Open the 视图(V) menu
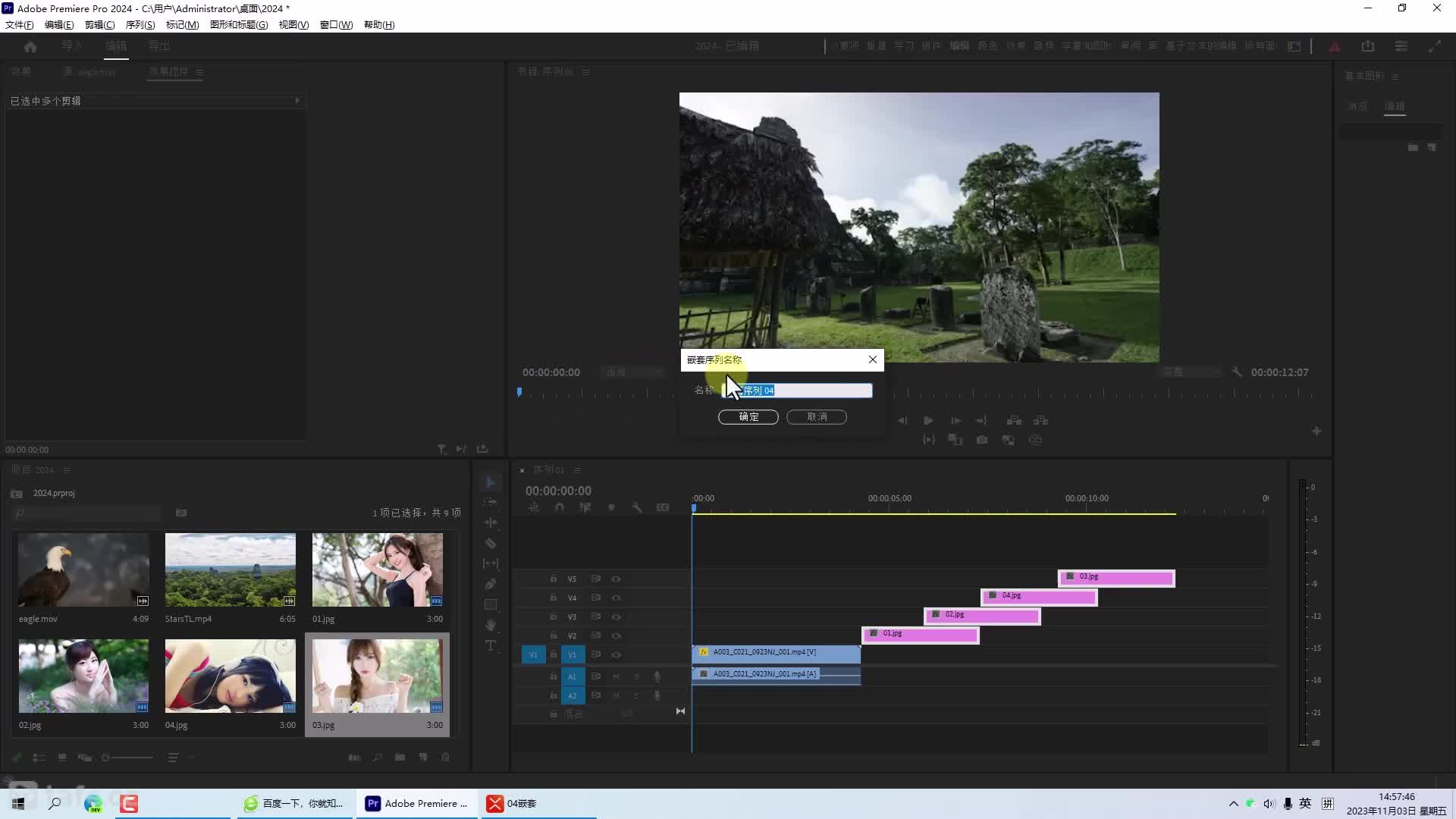 click(x=293, y=25)
